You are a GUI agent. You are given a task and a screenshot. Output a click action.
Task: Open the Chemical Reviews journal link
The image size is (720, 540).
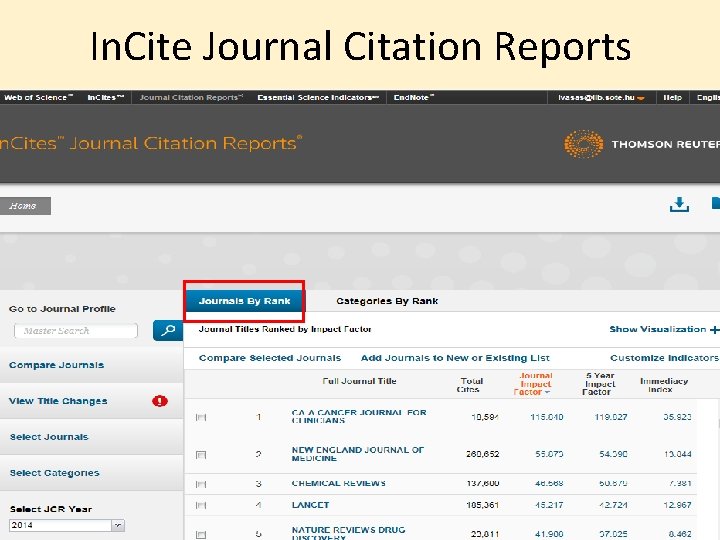point(338,484)
